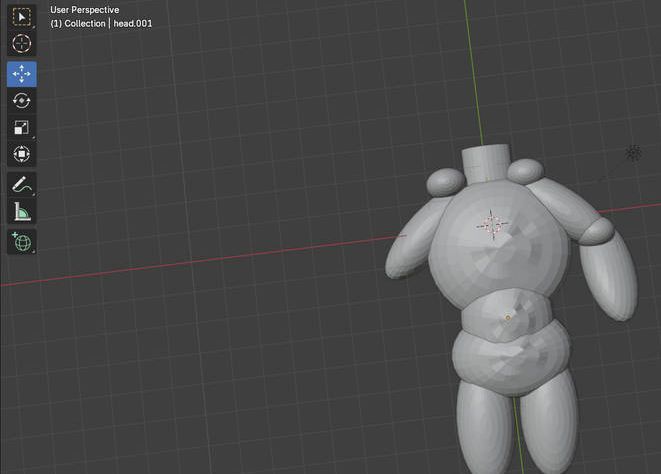Open the Add Cube primitive tool
Screen dimensions: 661x474
click(21, 242)
